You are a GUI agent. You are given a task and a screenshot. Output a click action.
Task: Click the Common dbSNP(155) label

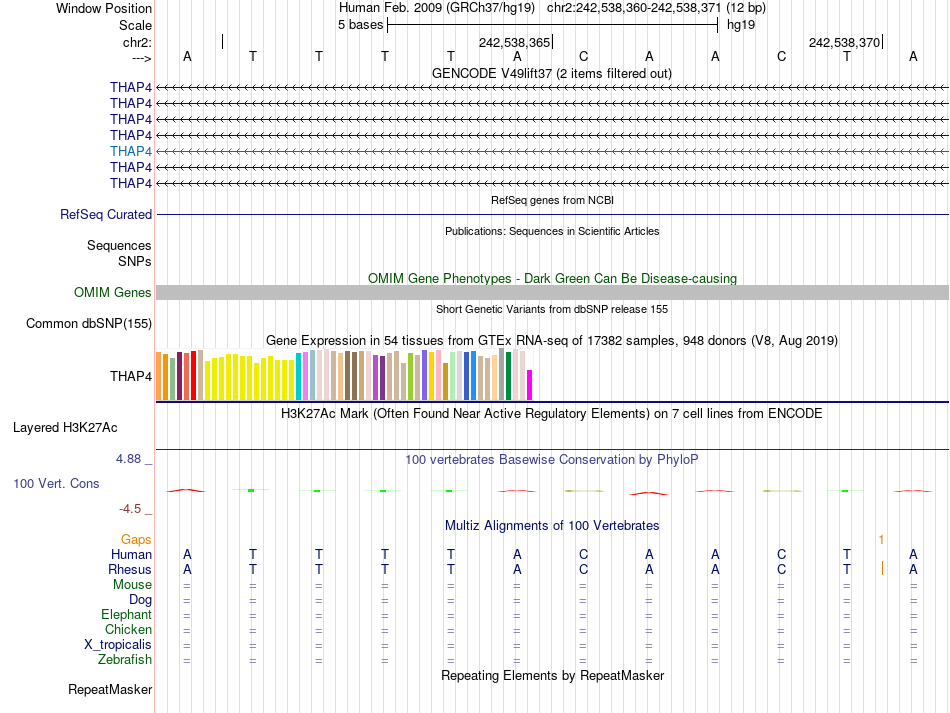(x=88, y=323)
